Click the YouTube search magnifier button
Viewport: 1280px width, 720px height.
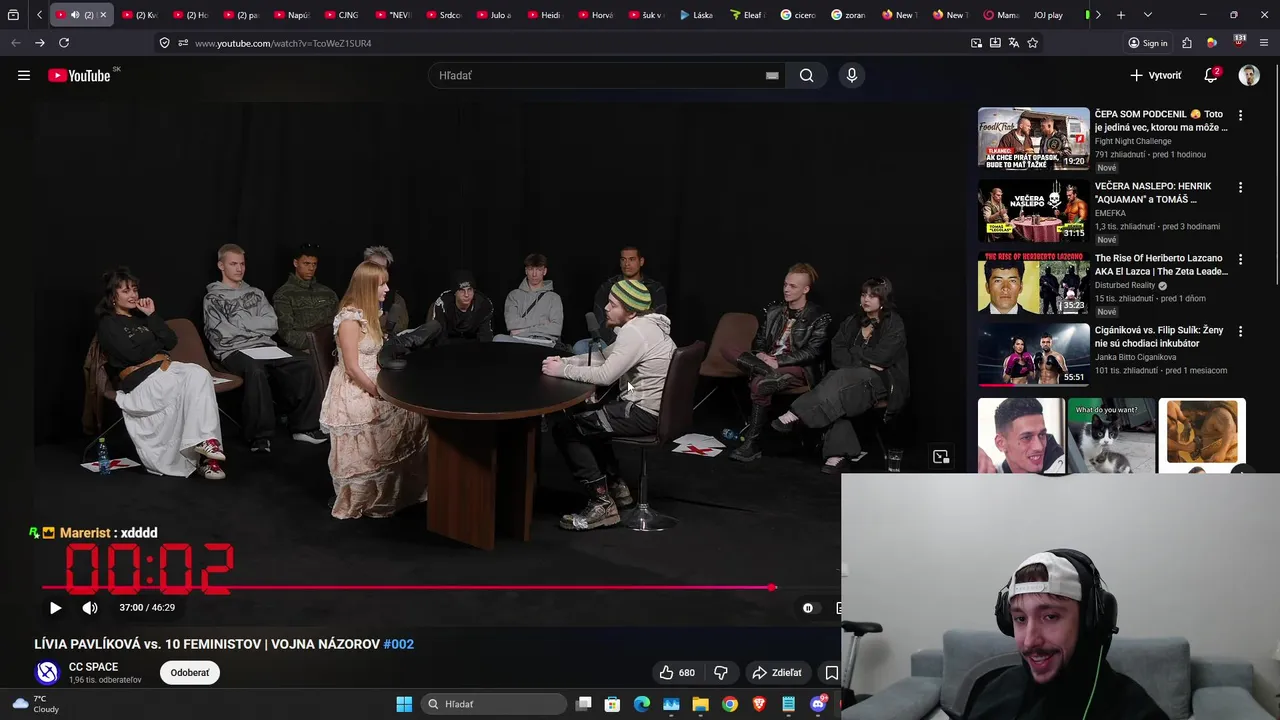click(x=806, y=75)
